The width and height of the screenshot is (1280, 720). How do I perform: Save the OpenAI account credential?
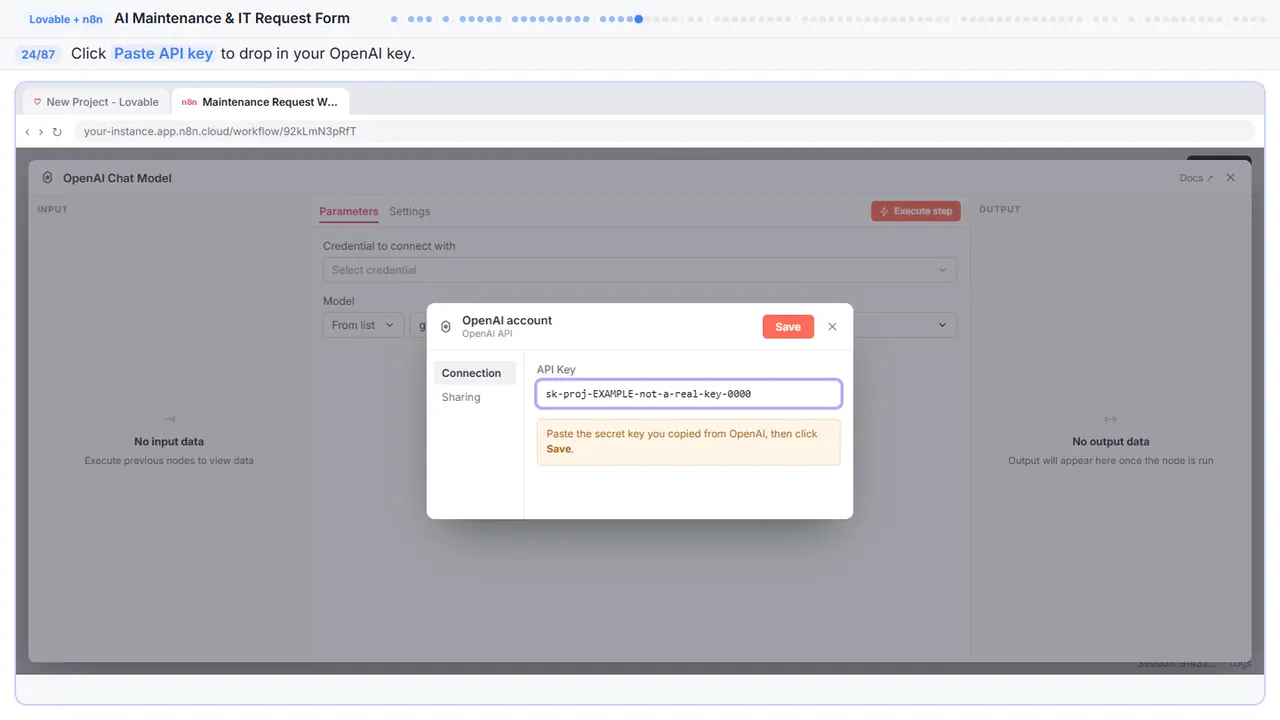click(x=788, y=327)
